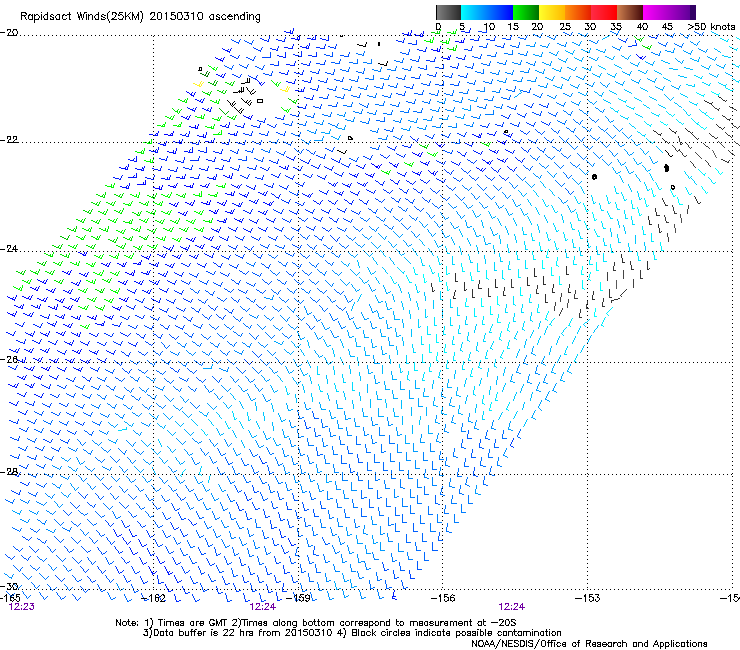740x650 pixels.
Task: Click the note about measurement at -20S
Action: [x=374, y=623]
